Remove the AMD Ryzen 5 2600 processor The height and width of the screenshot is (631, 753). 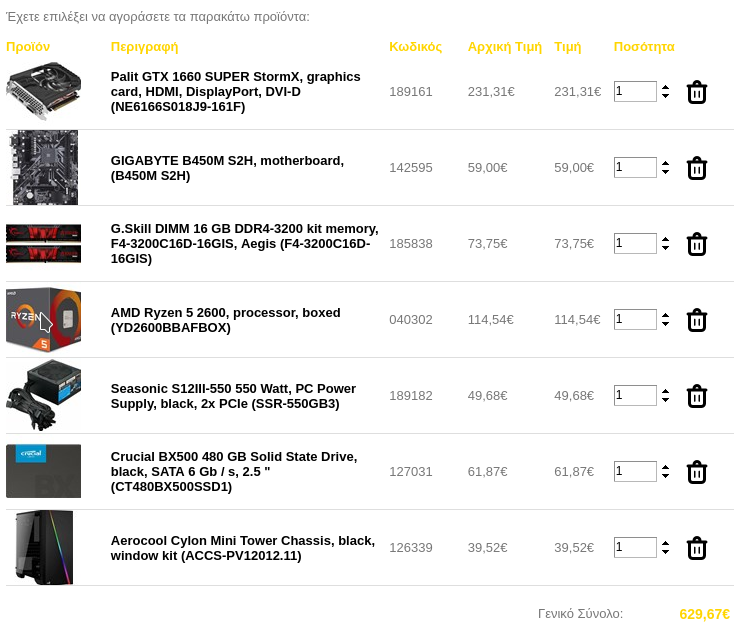[696, 320]
